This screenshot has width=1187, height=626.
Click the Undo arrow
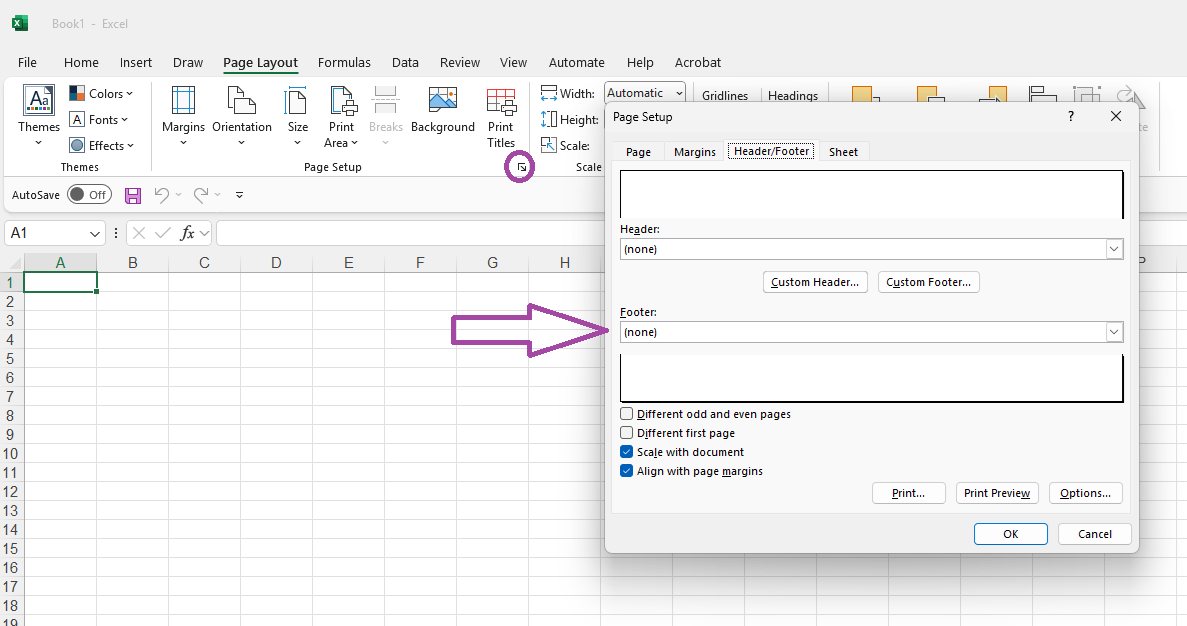pos(161,195)
